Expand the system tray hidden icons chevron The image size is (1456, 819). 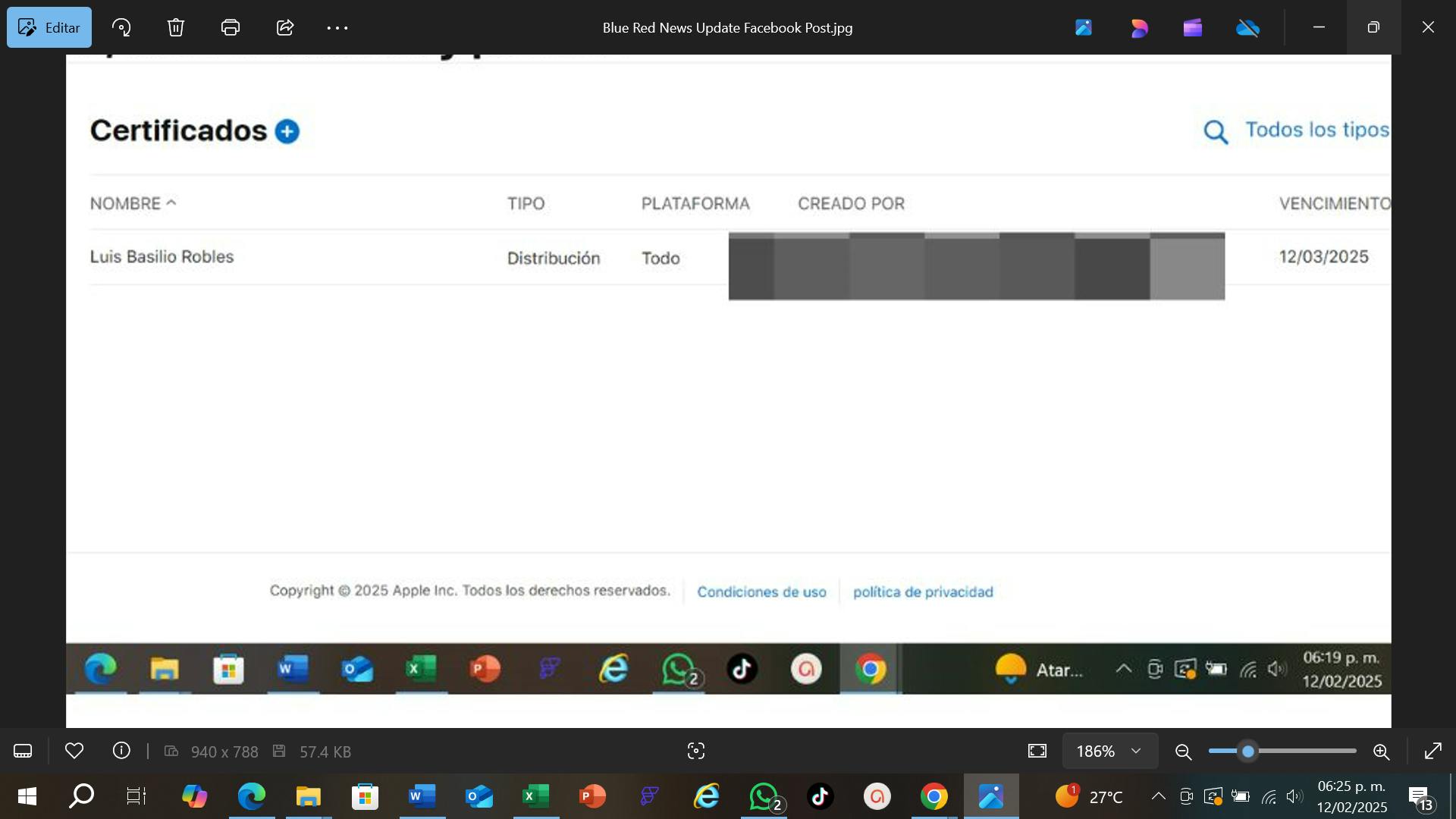click(1158, 796)
